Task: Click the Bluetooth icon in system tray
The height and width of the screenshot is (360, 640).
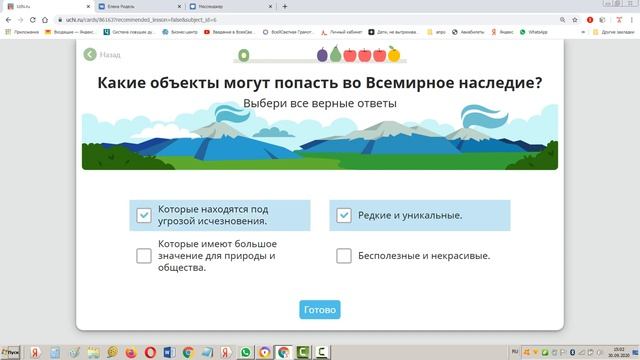Action: [x=572, y=352]
